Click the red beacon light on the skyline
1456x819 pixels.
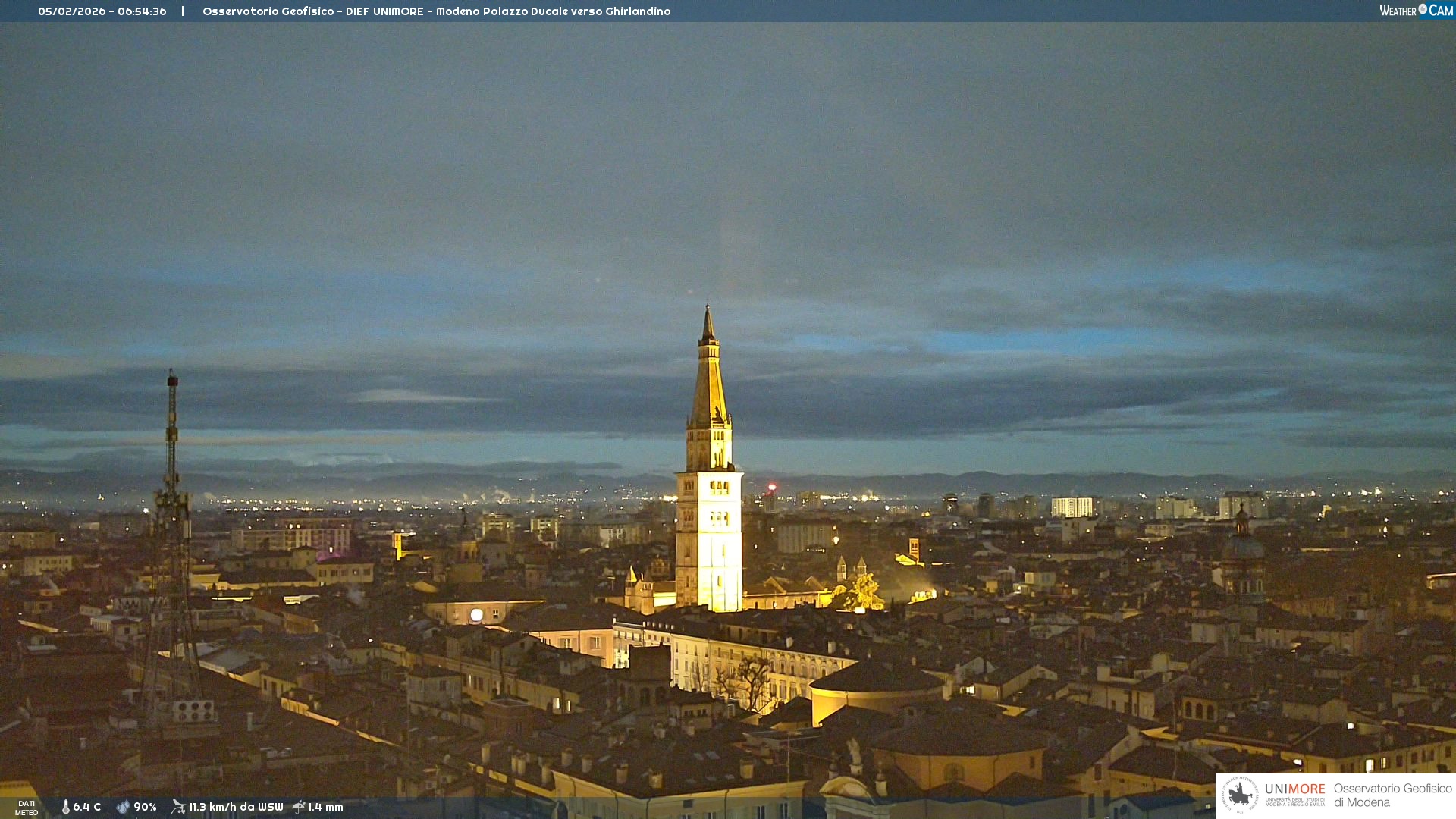coord(772,488)
